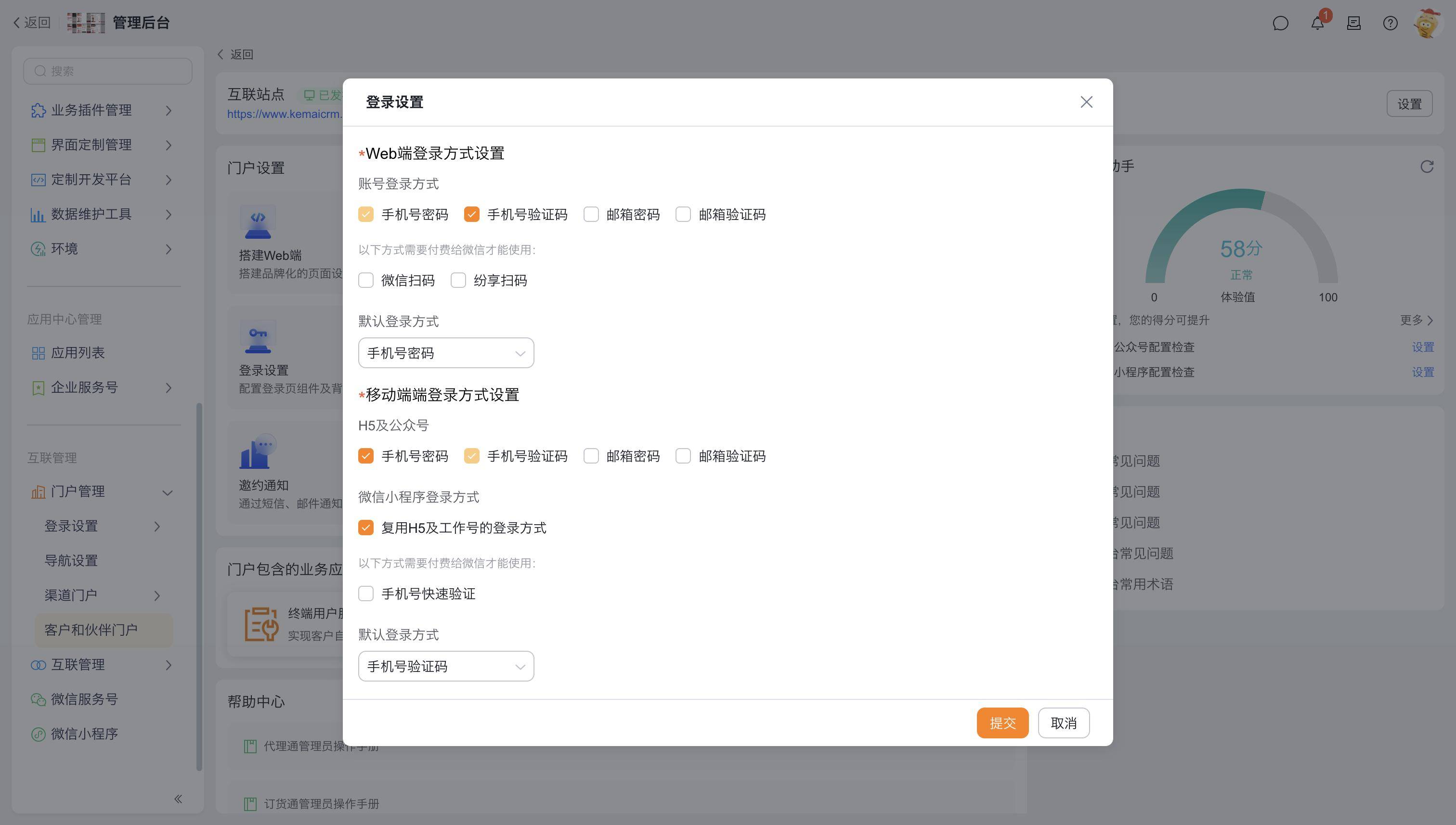This screenshot has height=825, width=1456.
Task: Click the 取消 button
Action: pos(1063,723)
